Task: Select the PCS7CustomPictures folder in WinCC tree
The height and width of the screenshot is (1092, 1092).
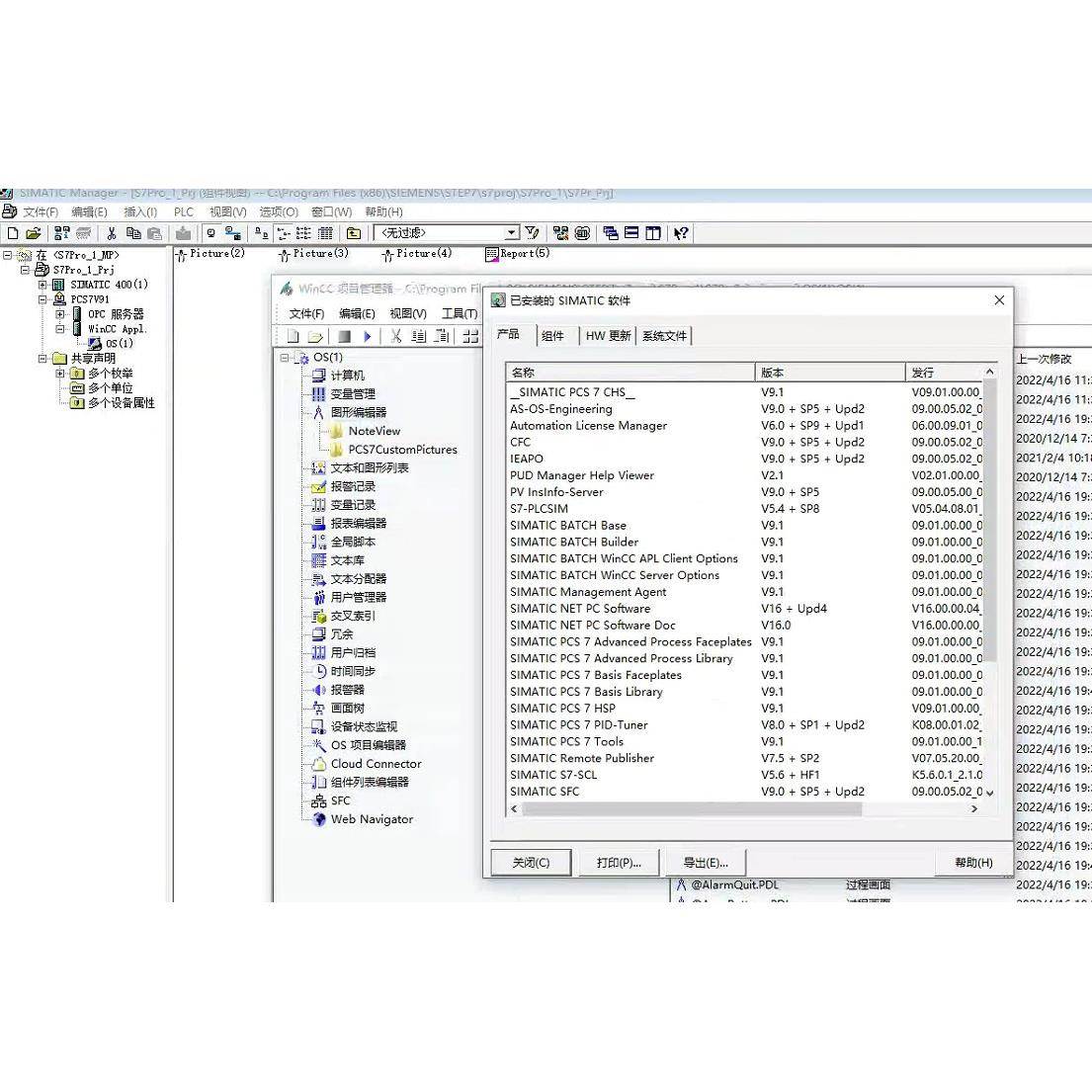Action: point(402,450)
